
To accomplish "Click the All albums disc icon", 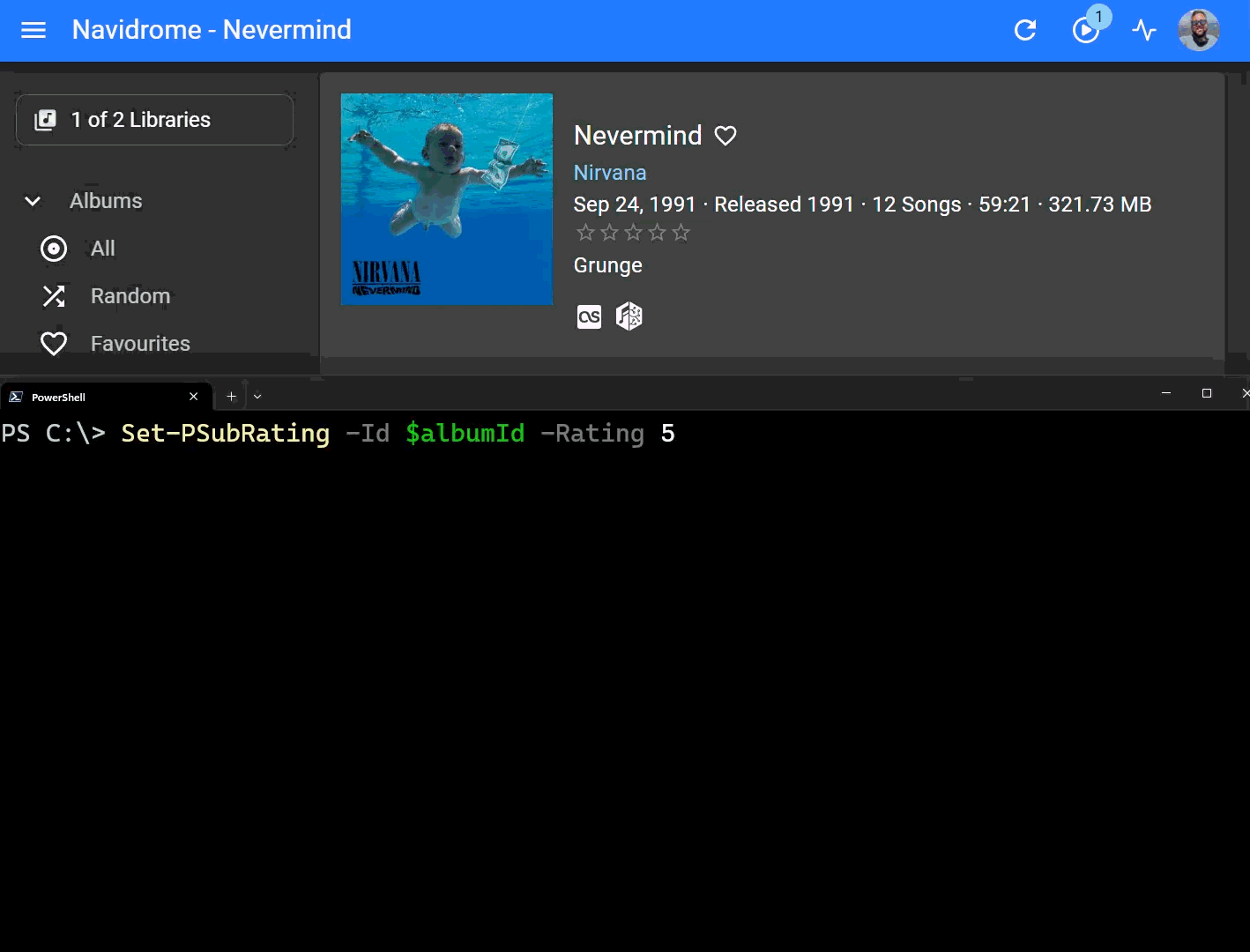I will [54, 249].
